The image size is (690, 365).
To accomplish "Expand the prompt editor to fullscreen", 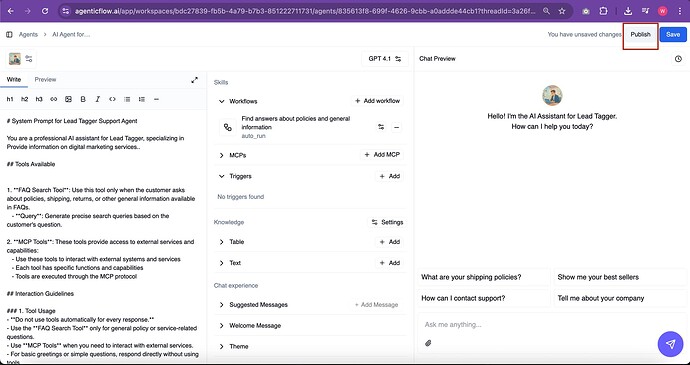I will coord(195,80).
